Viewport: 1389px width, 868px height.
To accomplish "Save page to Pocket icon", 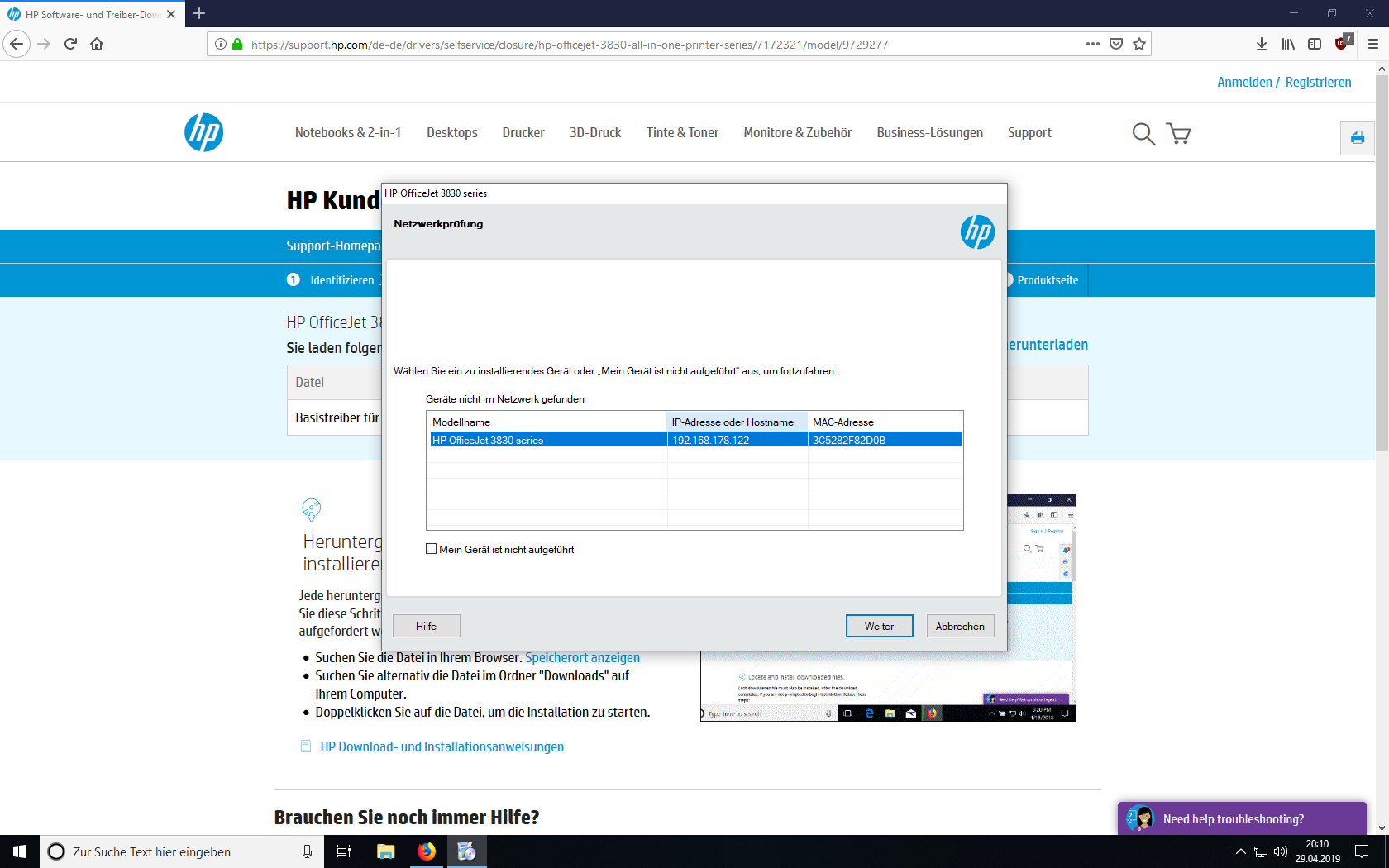I will point(1116,44).
